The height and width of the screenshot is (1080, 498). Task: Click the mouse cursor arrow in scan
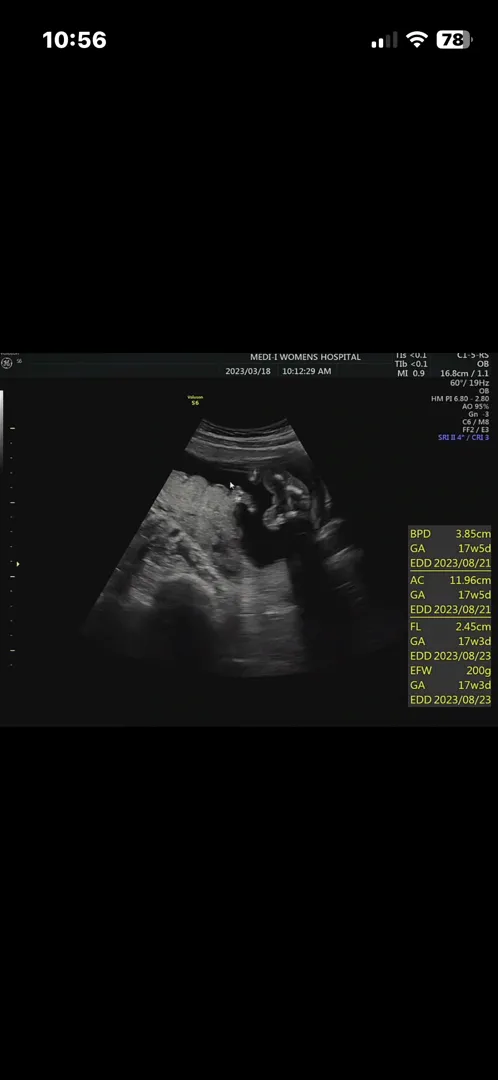point(232,486)
